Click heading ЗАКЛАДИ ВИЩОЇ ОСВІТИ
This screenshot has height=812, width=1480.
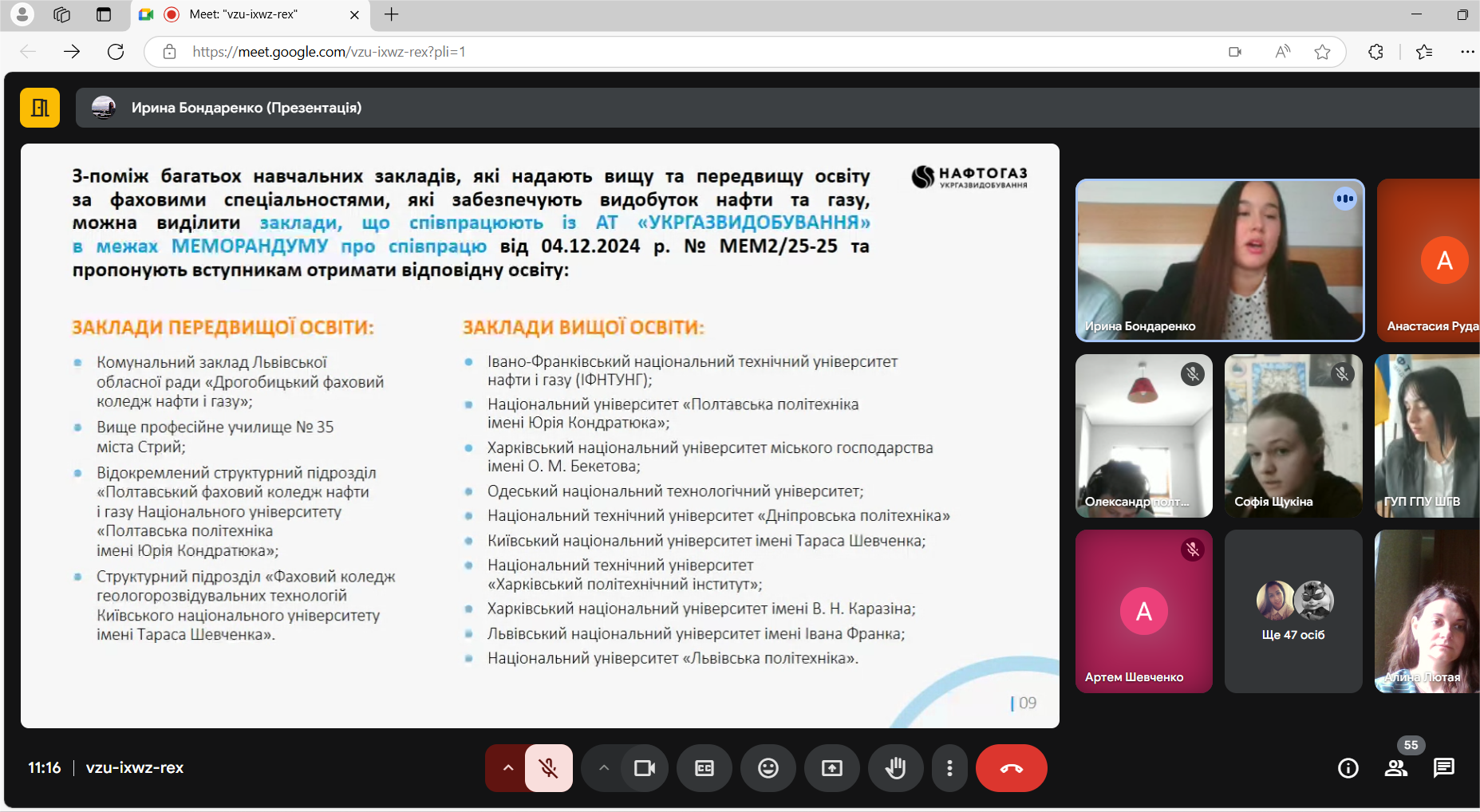click(583, 328)
